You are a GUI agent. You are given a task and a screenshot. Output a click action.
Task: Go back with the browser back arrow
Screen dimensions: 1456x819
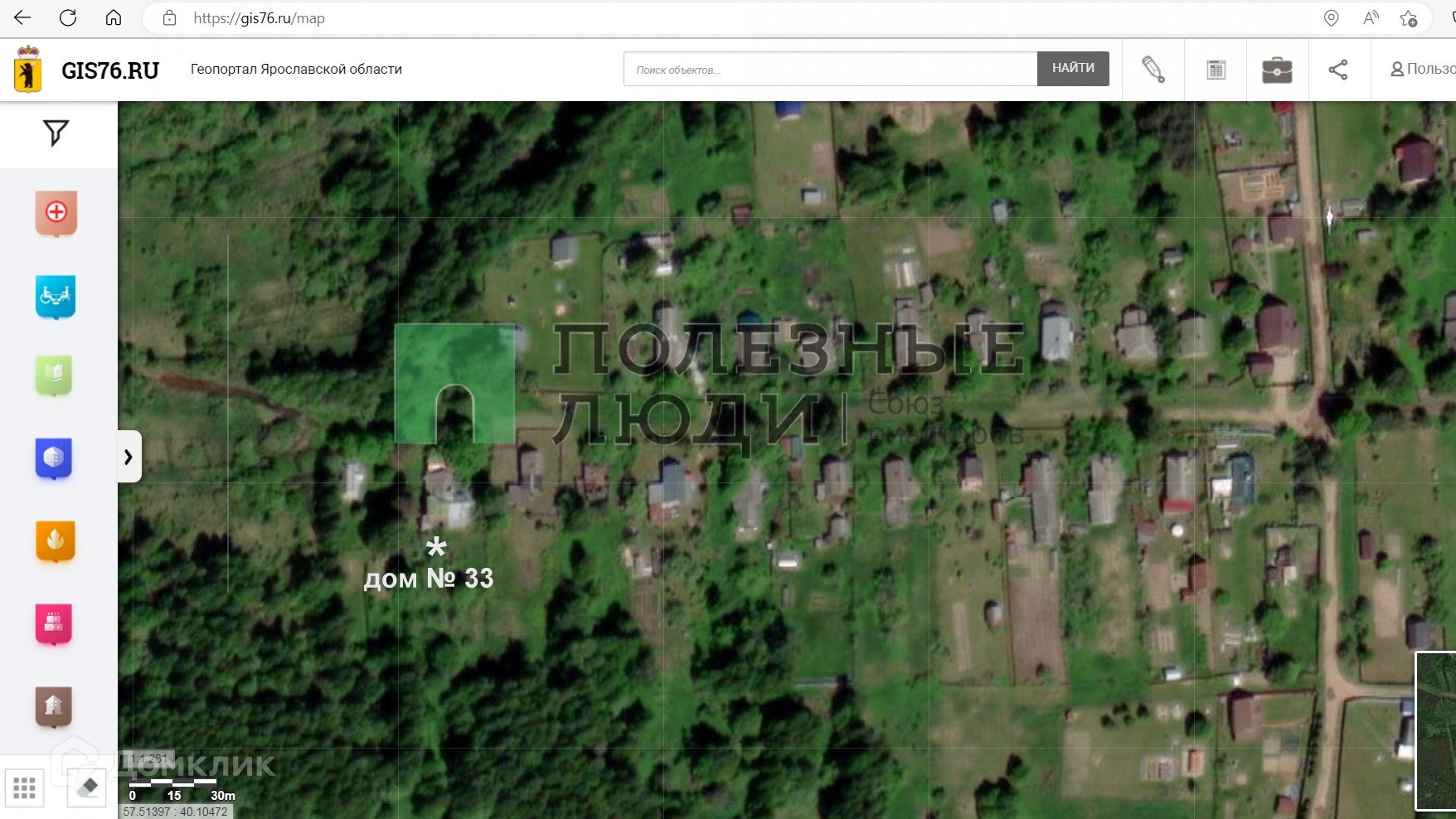point(22,17)
